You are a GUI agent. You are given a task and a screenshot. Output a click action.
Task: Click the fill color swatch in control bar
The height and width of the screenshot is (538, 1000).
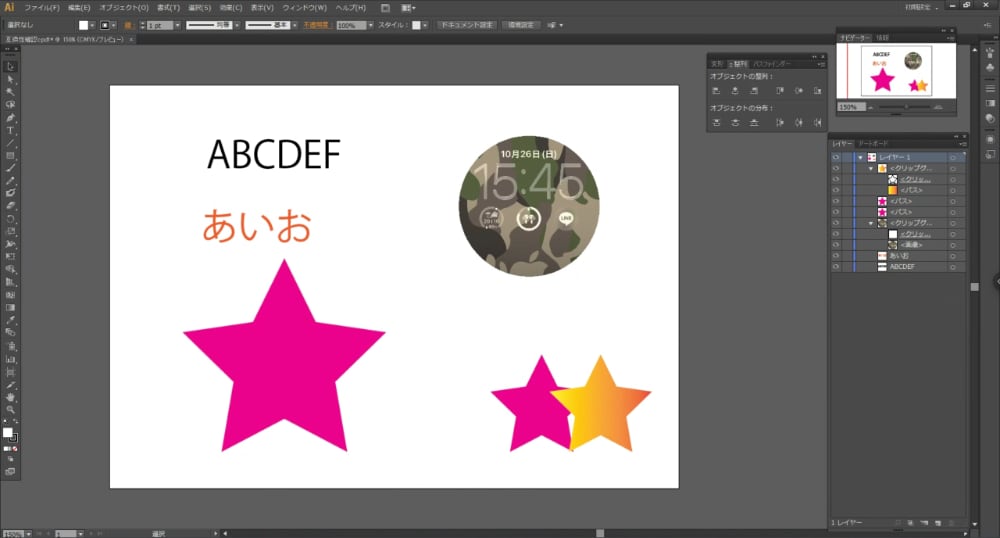coord(84,24)
